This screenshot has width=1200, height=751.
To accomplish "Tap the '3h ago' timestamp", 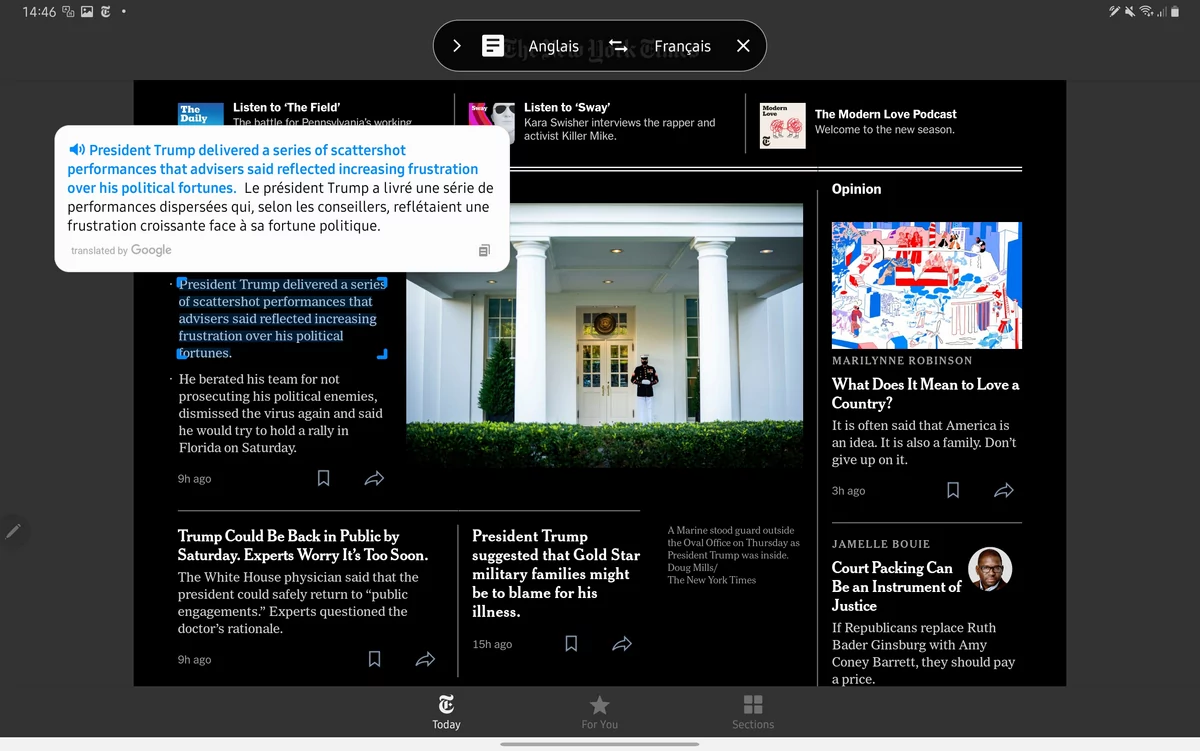I will tap(848, 491).
